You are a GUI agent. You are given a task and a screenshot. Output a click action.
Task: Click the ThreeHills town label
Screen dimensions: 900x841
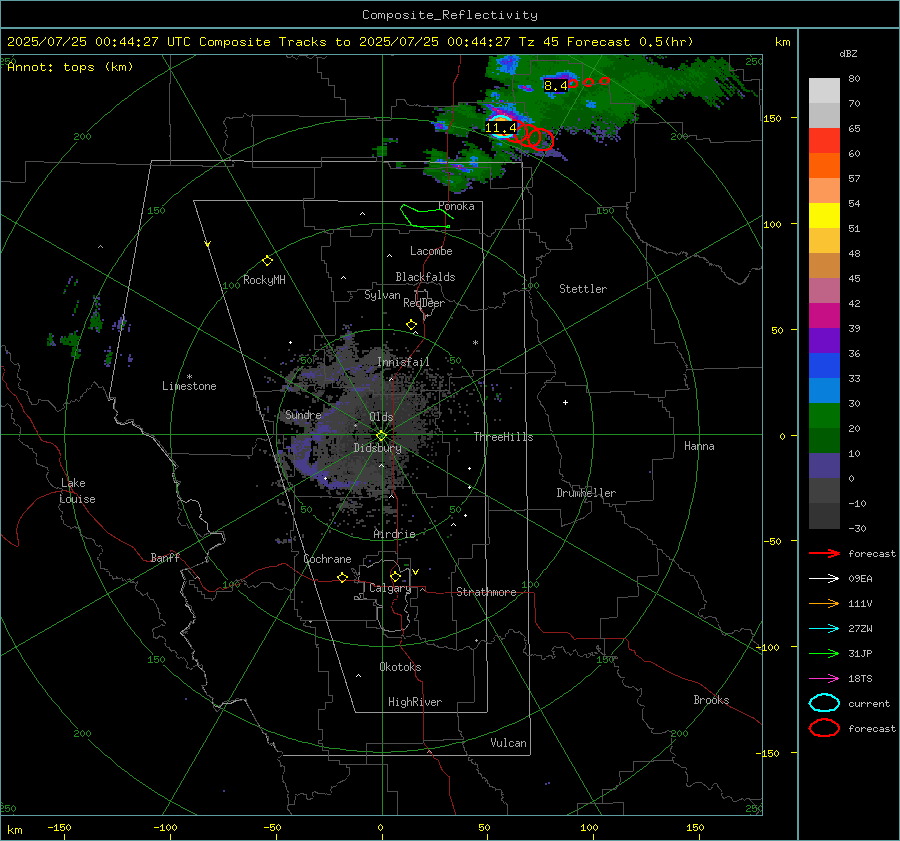503,437
